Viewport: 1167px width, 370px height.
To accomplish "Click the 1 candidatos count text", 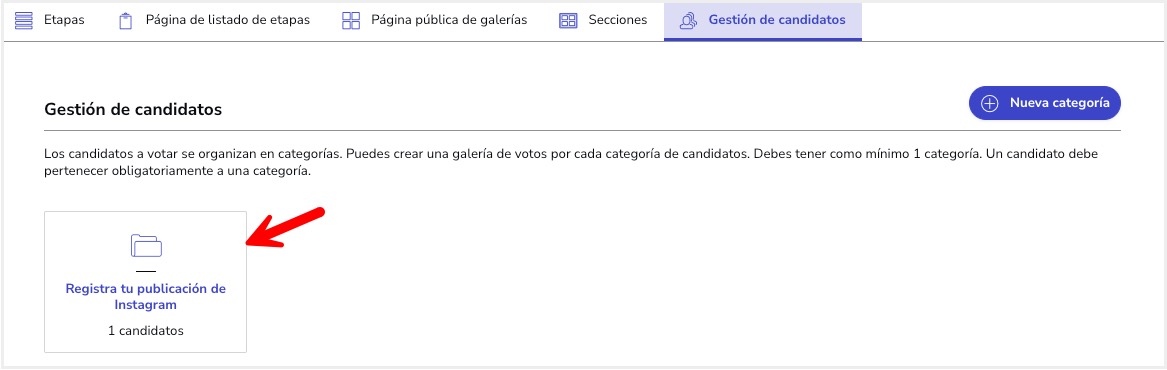I will 146,331.
